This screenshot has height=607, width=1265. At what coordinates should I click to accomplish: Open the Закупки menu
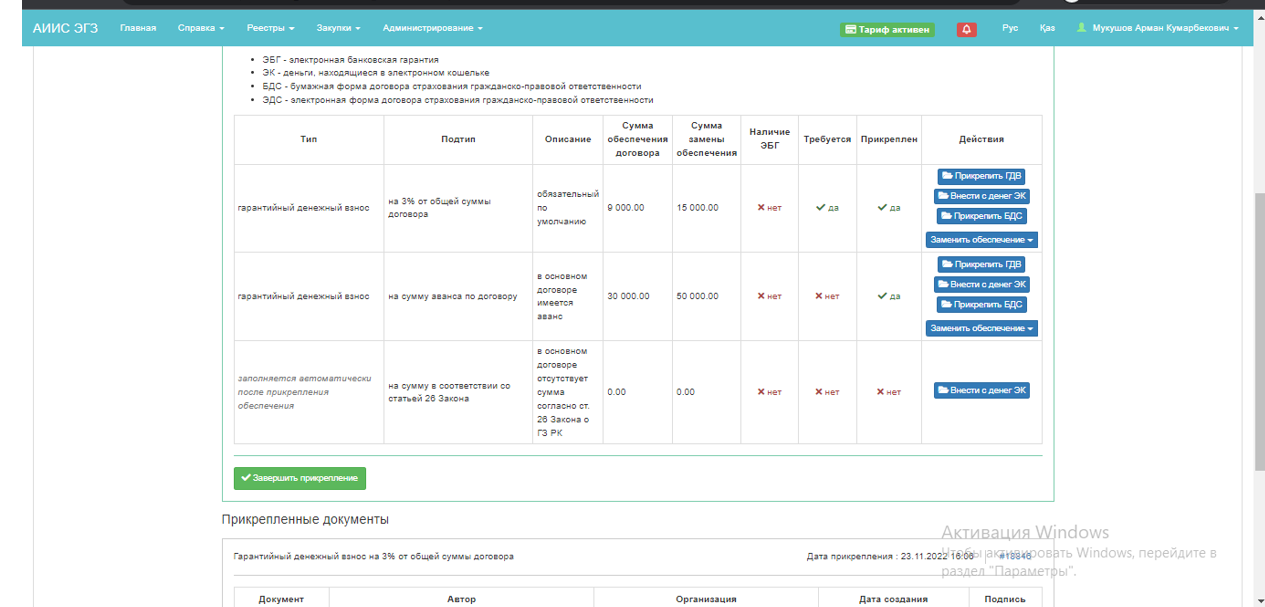tap(338, 28)
